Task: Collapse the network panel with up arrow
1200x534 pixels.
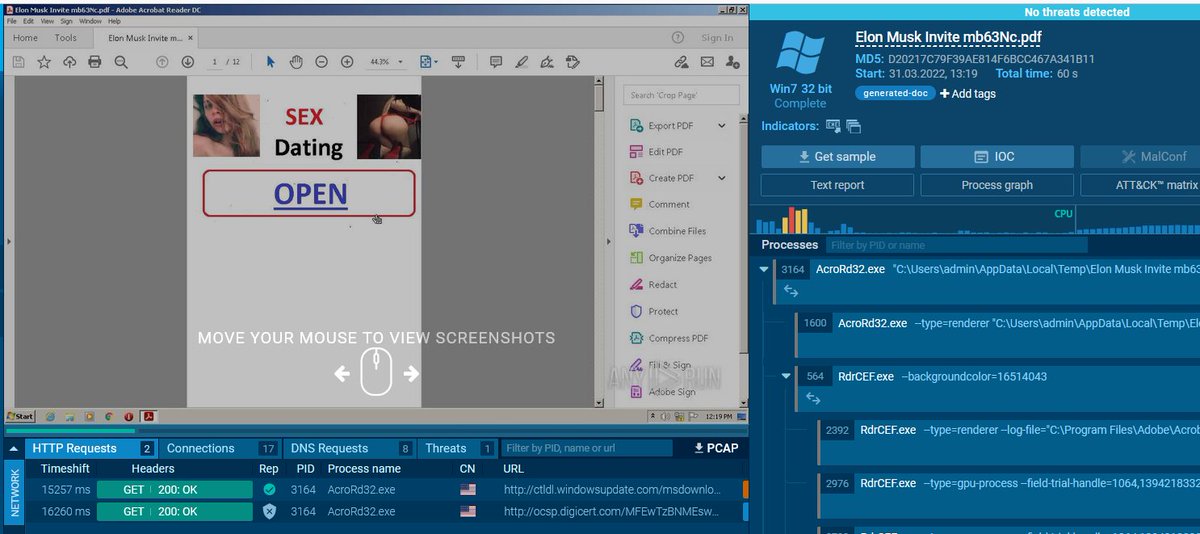Action: click(x=14, y=448)
